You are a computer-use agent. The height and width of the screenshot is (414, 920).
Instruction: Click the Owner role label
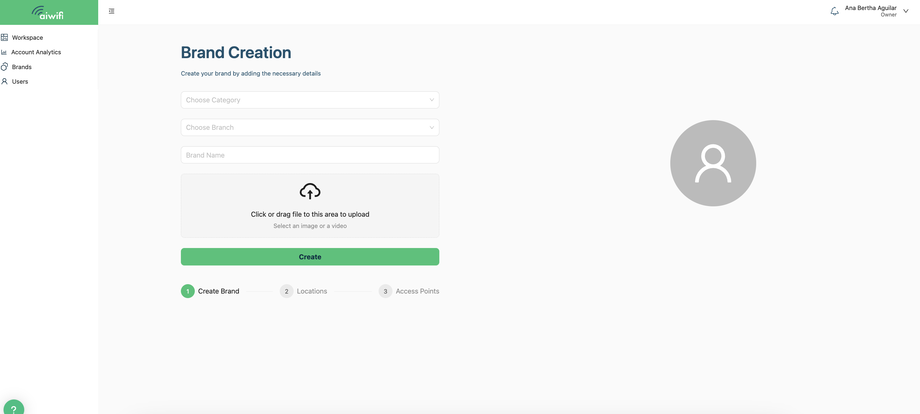click(888, 15)
